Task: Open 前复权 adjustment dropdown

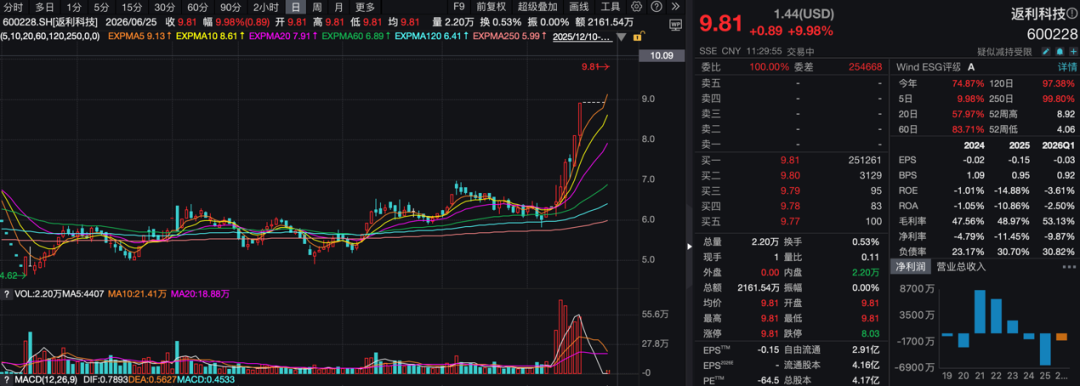Action: (x=491, y=7)
